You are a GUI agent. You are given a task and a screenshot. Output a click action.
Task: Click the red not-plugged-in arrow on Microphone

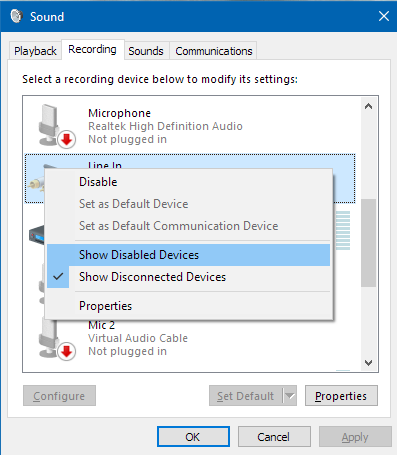67,139
